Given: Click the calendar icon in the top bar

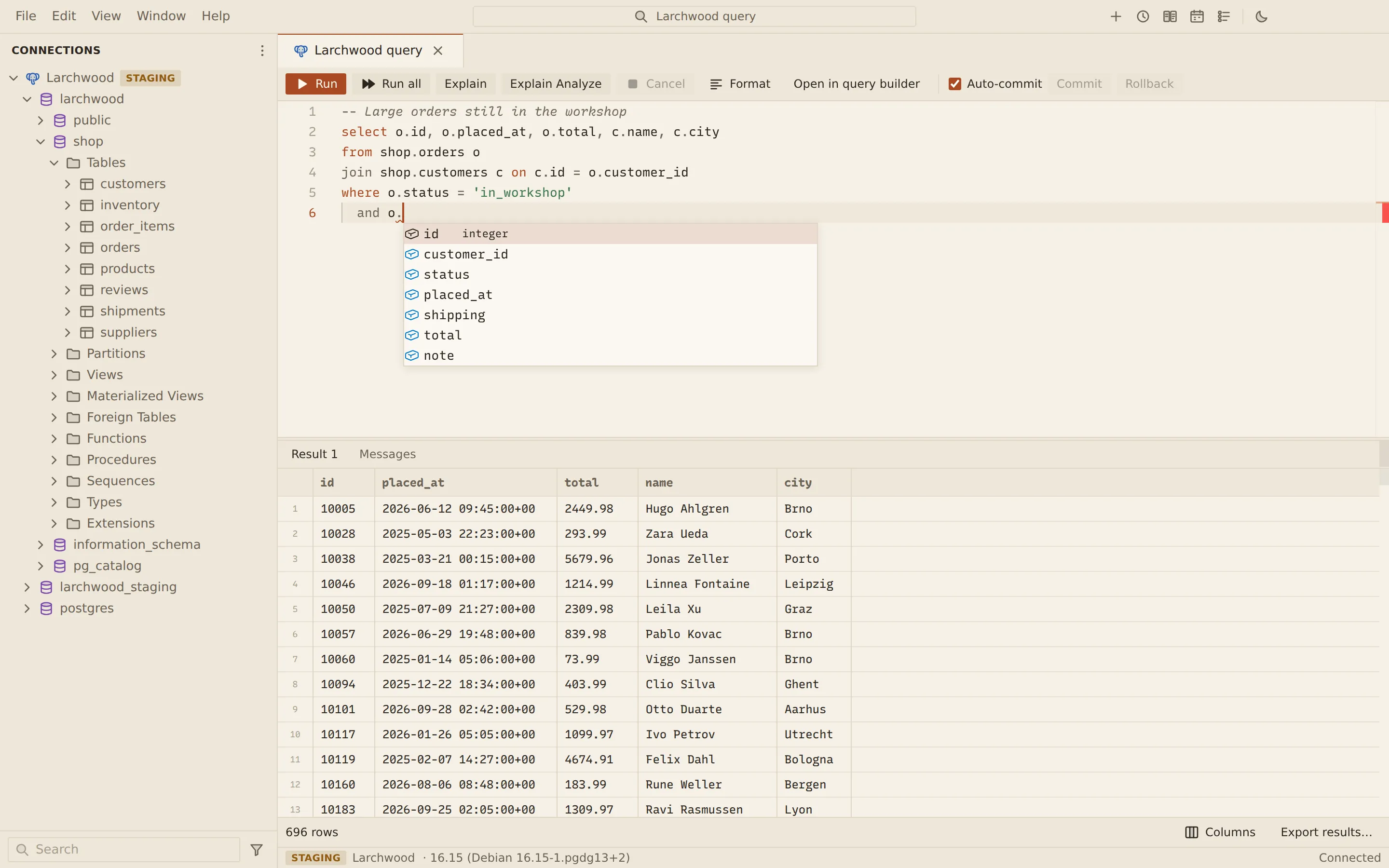Looking at the screenshot, I should [x=1197, y=17].
